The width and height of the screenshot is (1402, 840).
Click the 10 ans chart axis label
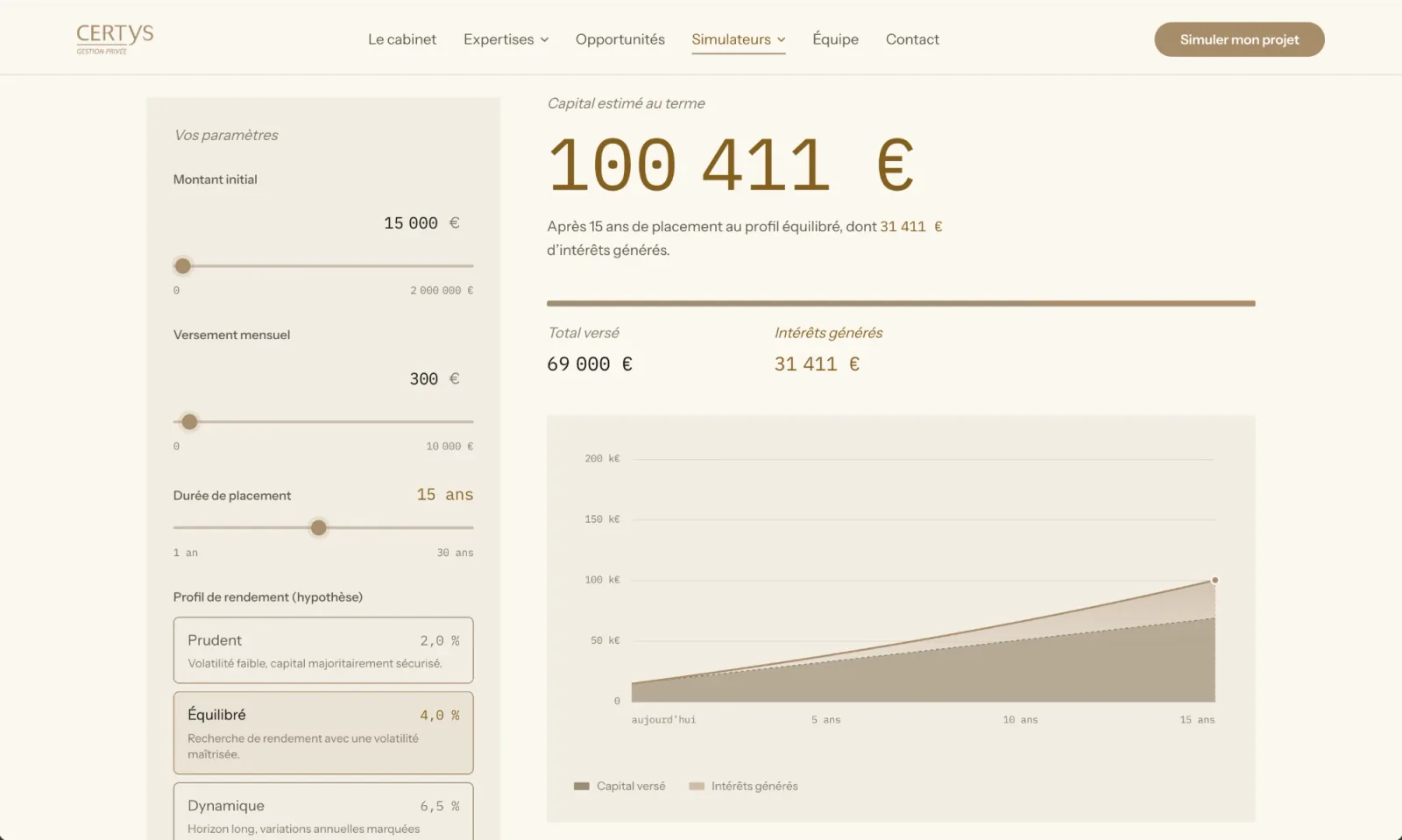tap(1020, 720)
